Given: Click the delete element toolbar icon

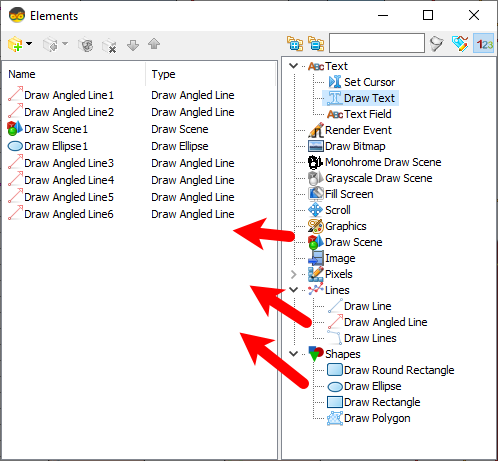Looking at the screenshot, I should (x=109, y=45).
